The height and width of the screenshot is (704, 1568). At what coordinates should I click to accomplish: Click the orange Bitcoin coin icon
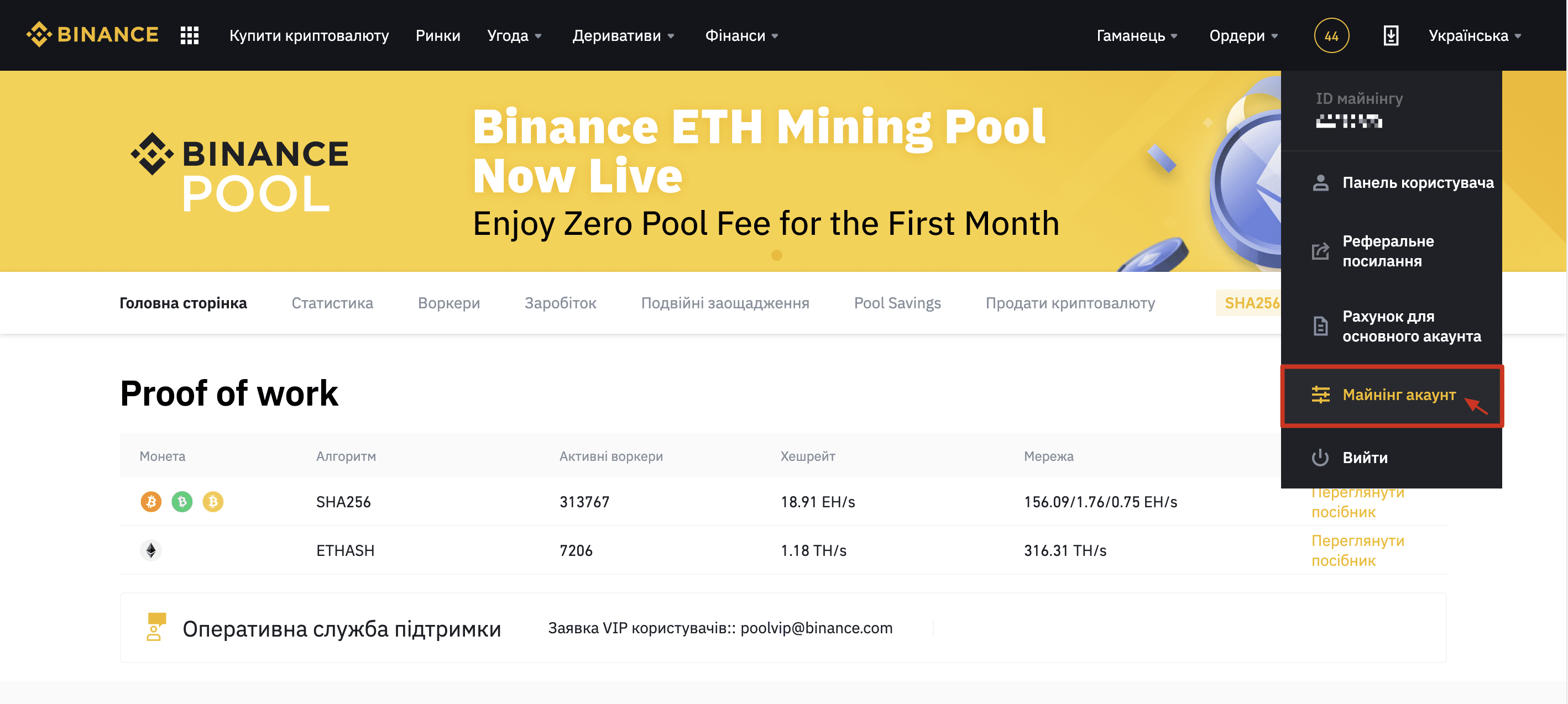151,501
